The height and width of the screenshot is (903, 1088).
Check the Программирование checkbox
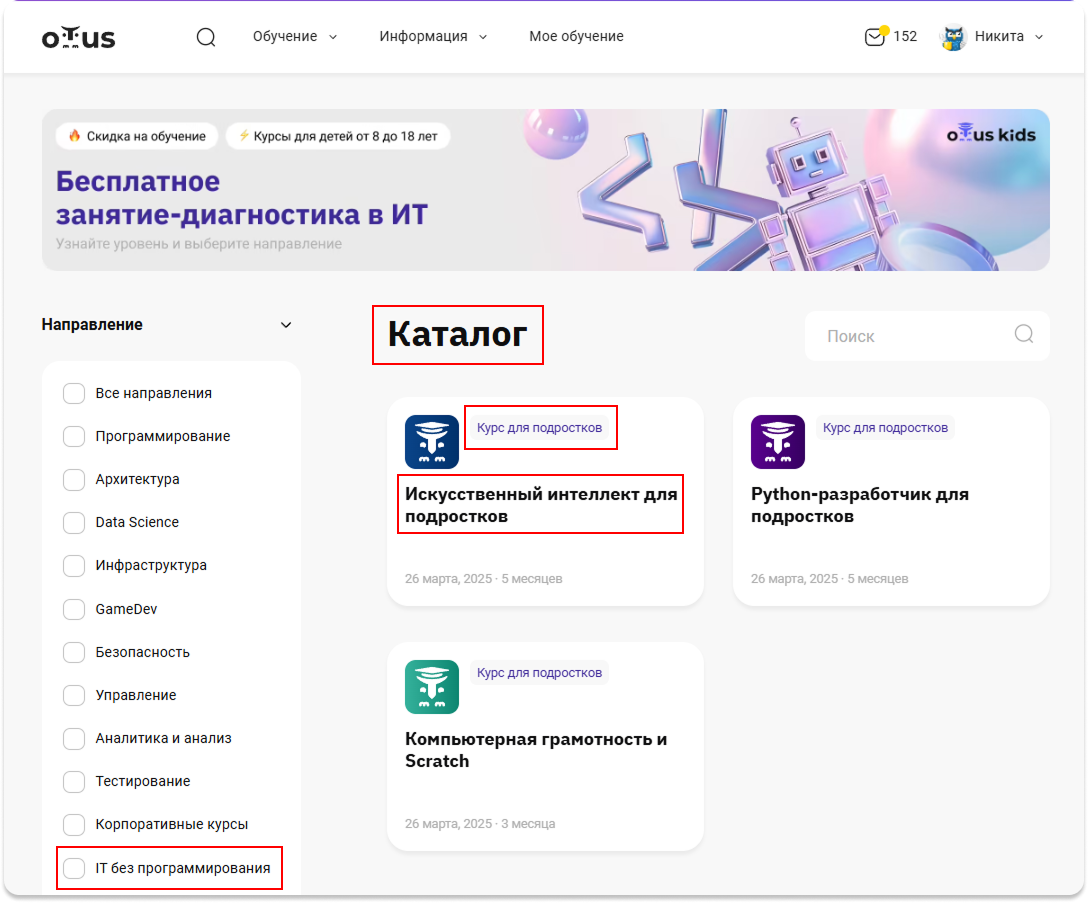tap(74, 437)
